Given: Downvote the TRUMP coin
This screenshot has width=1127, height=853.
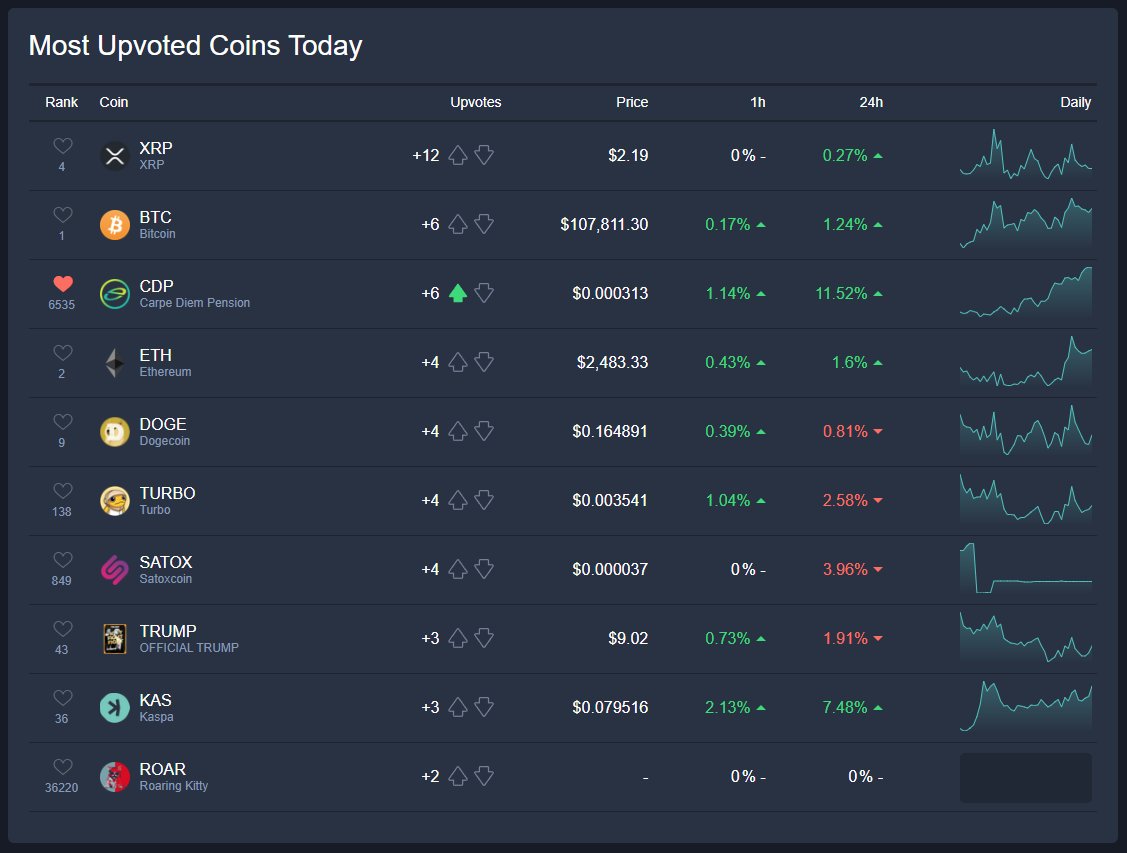Looking at the screenshot, I should [484, 638].
